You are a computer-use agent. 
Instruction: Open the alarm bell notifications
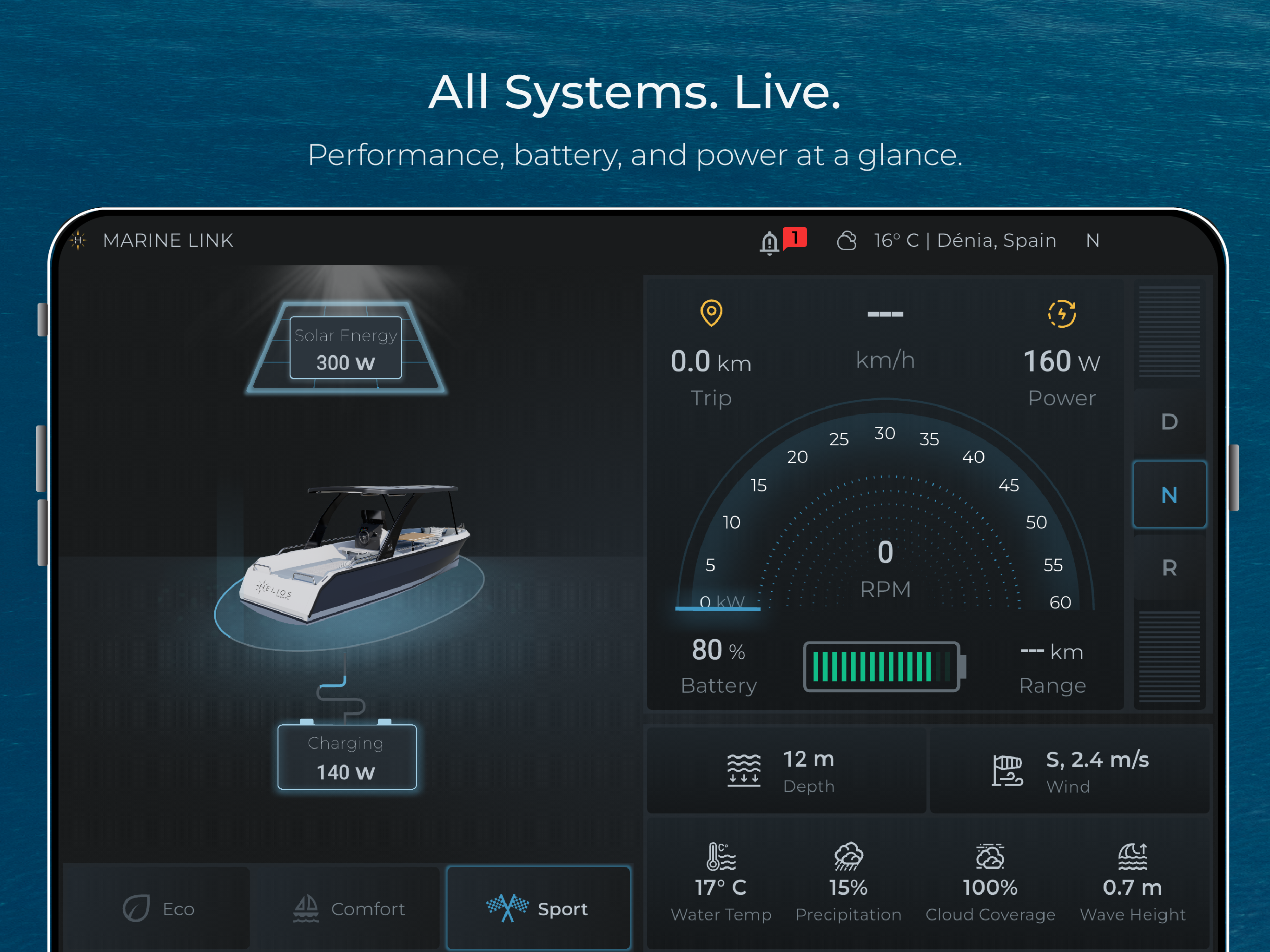click(x=769, y=242)
